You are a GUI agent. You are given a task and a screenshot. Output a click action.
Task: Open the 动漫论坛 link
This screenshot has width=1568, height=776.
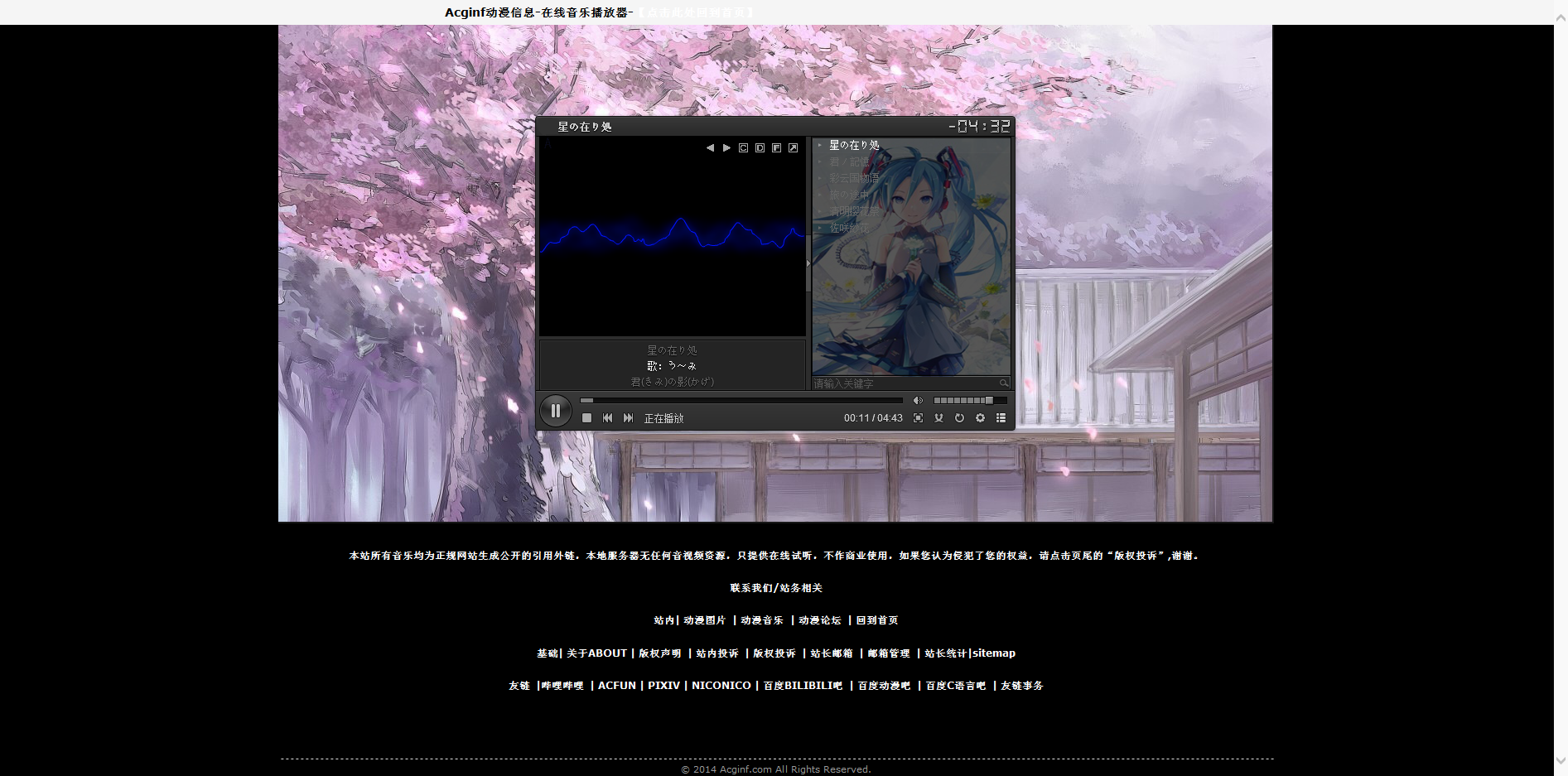pos(820,620)
